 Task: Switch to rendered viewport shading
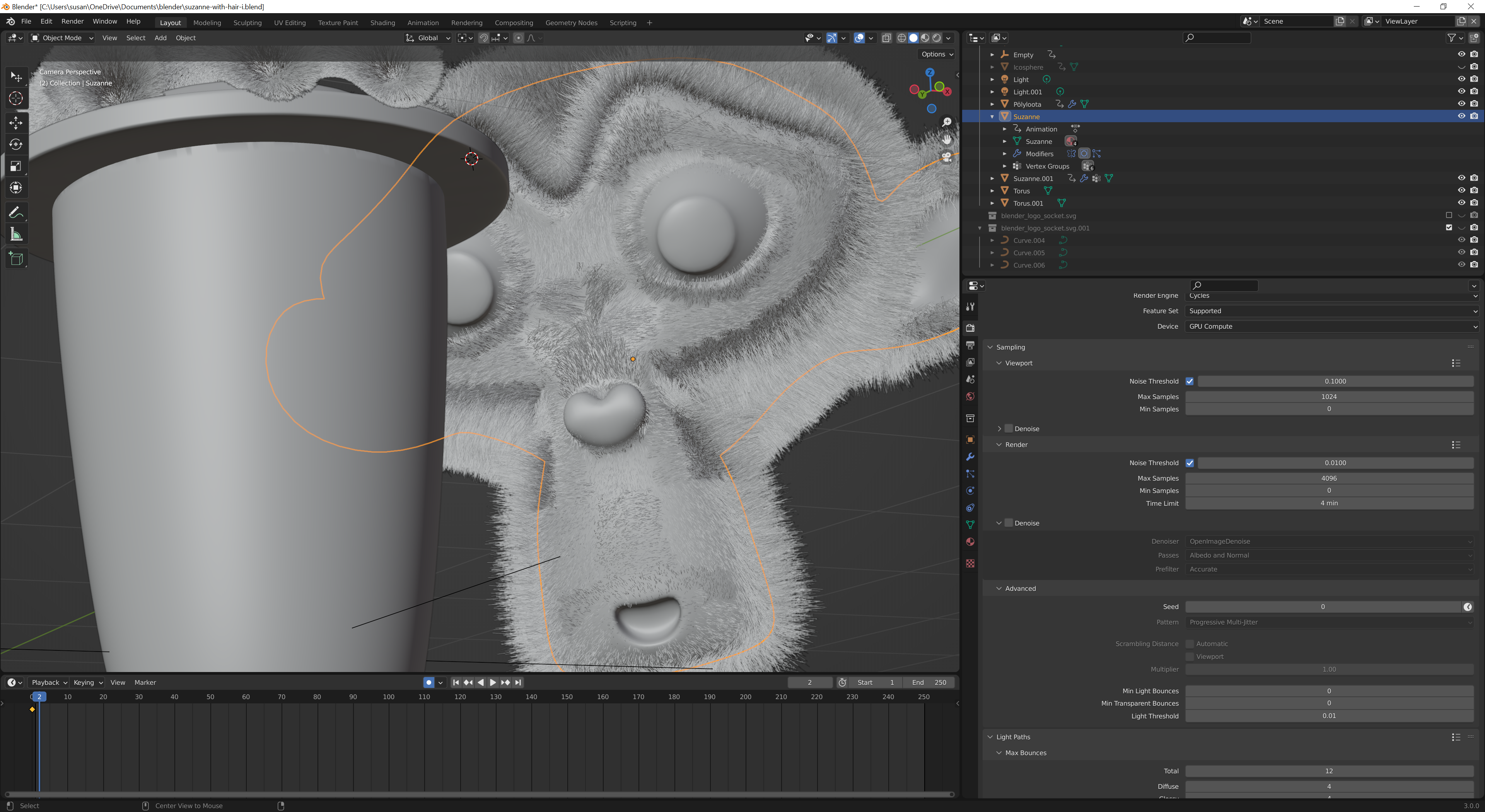click(x=937, y=38)
